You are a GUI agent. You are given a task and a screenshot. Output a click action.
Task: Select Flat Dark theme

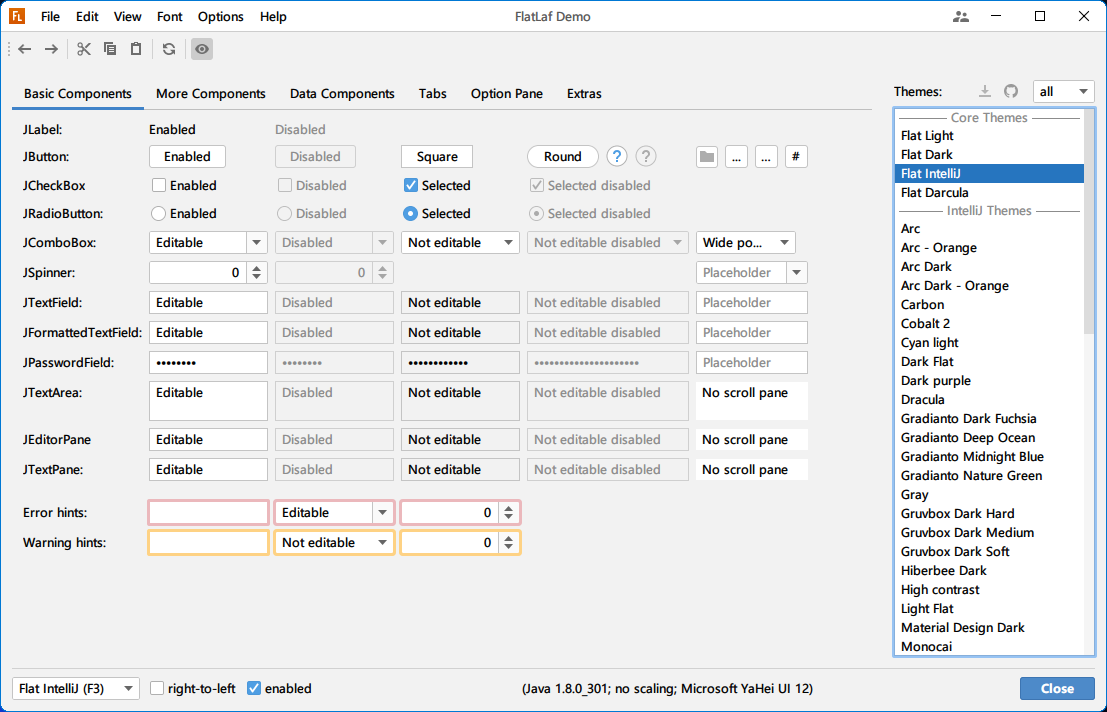pyautogui.click(x=989, y=155)
